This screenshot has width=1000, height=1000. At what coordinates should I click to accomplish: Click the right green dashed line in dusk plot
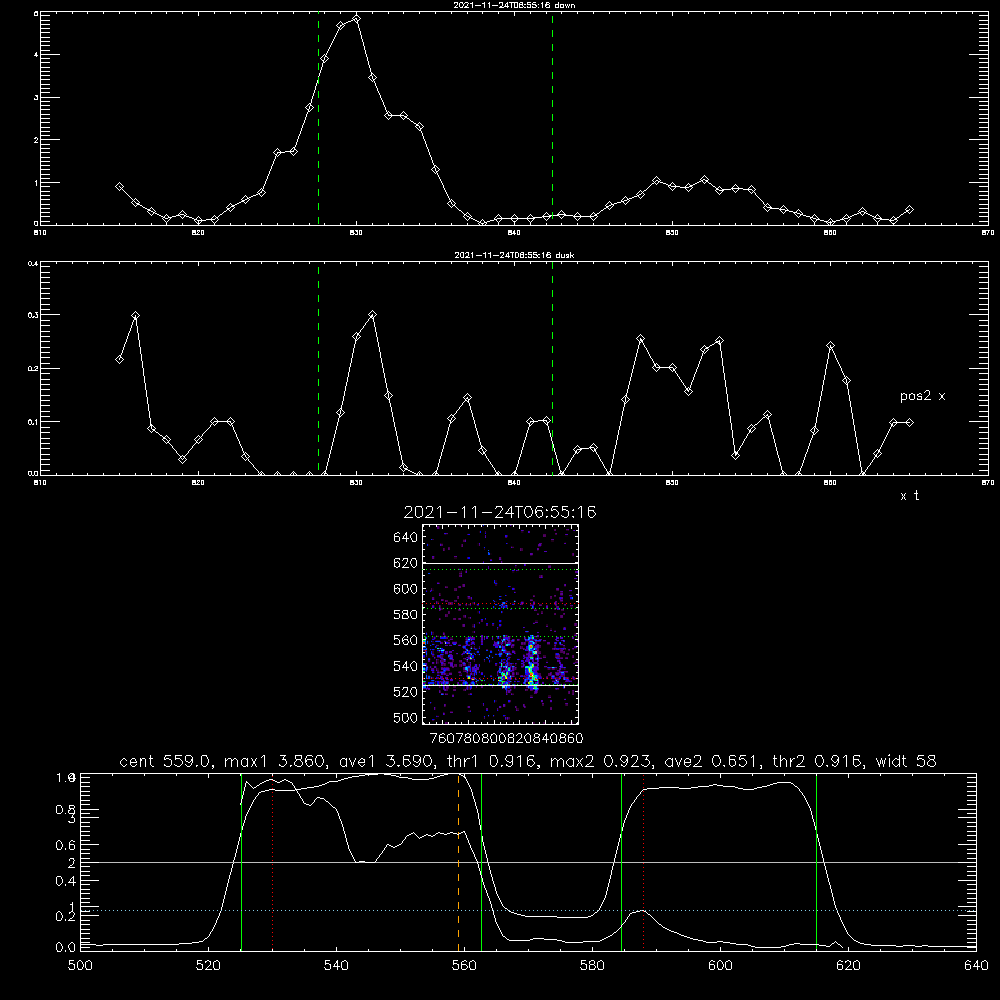[552, 368]
